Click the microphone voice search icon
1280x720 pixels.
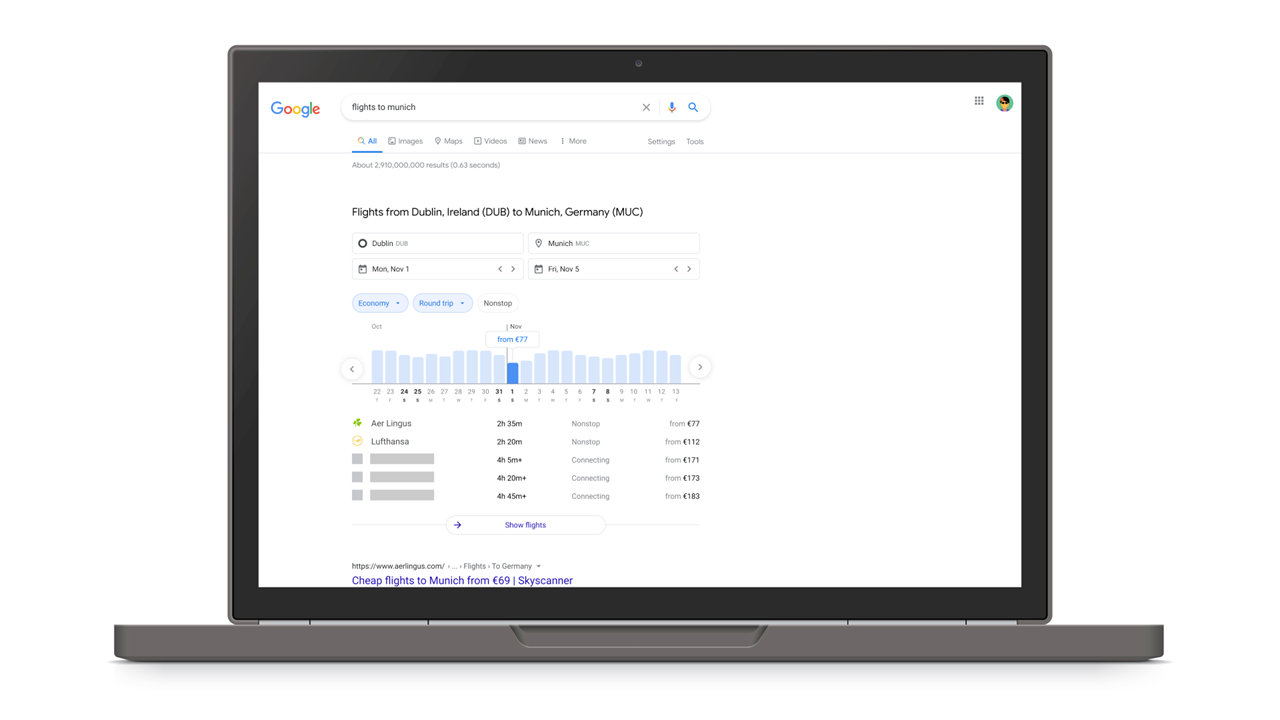(x=672, y=107)
